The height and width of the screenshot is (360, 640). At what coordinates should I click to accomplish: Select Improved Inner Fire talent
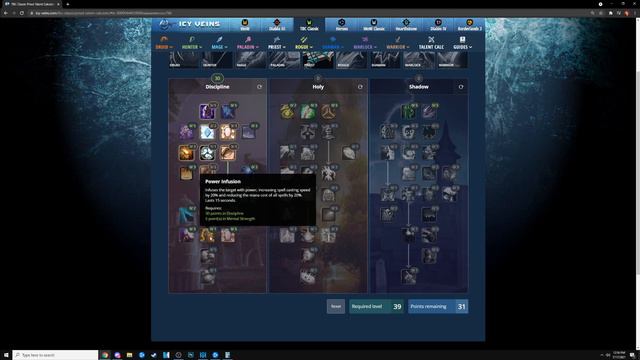pos(187,173)
